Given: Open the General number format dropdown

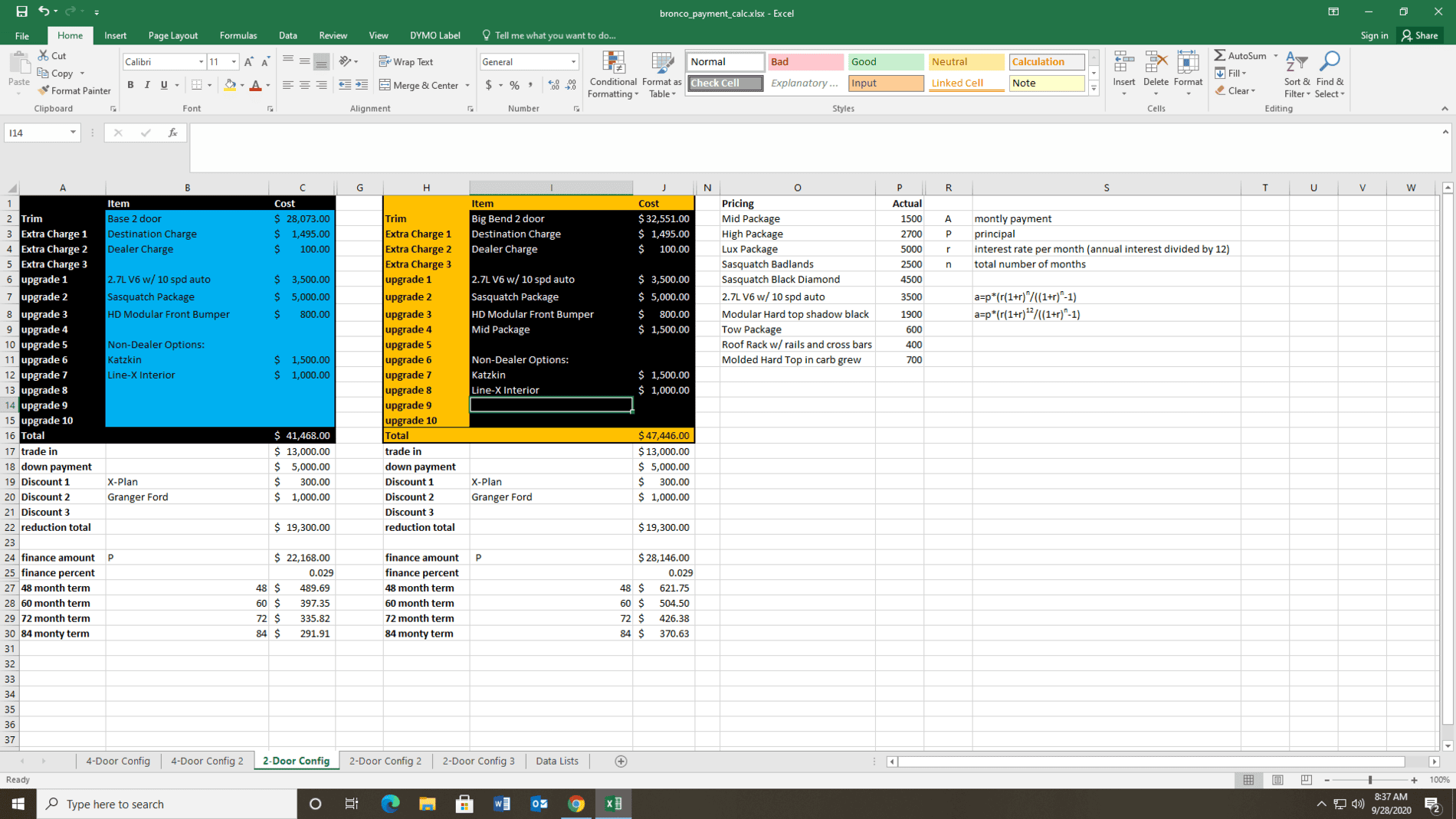Looking at the screenshot, I should [573, 61].
